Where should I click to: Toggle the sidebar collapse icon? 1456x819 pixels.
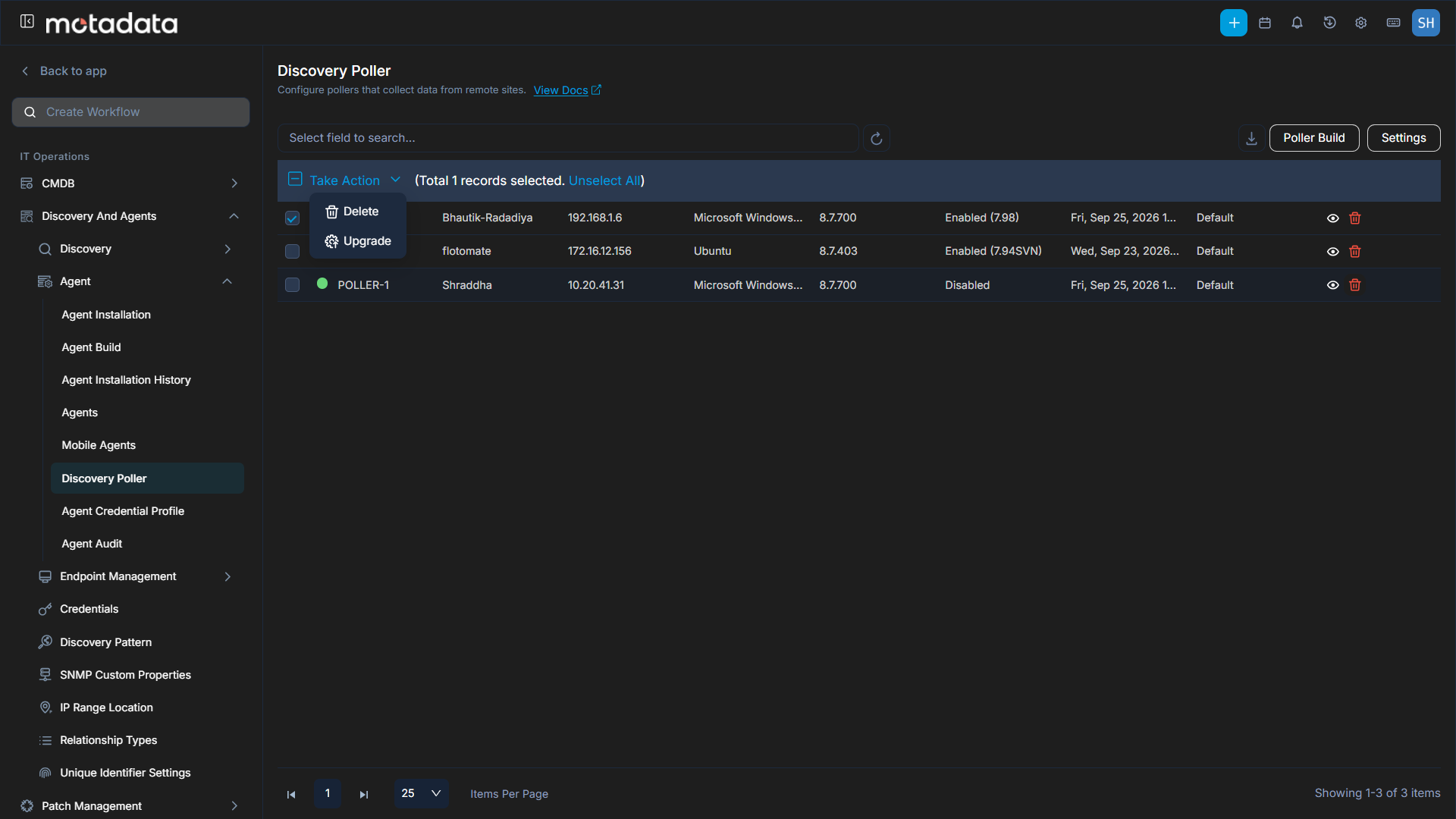(27, 21)
